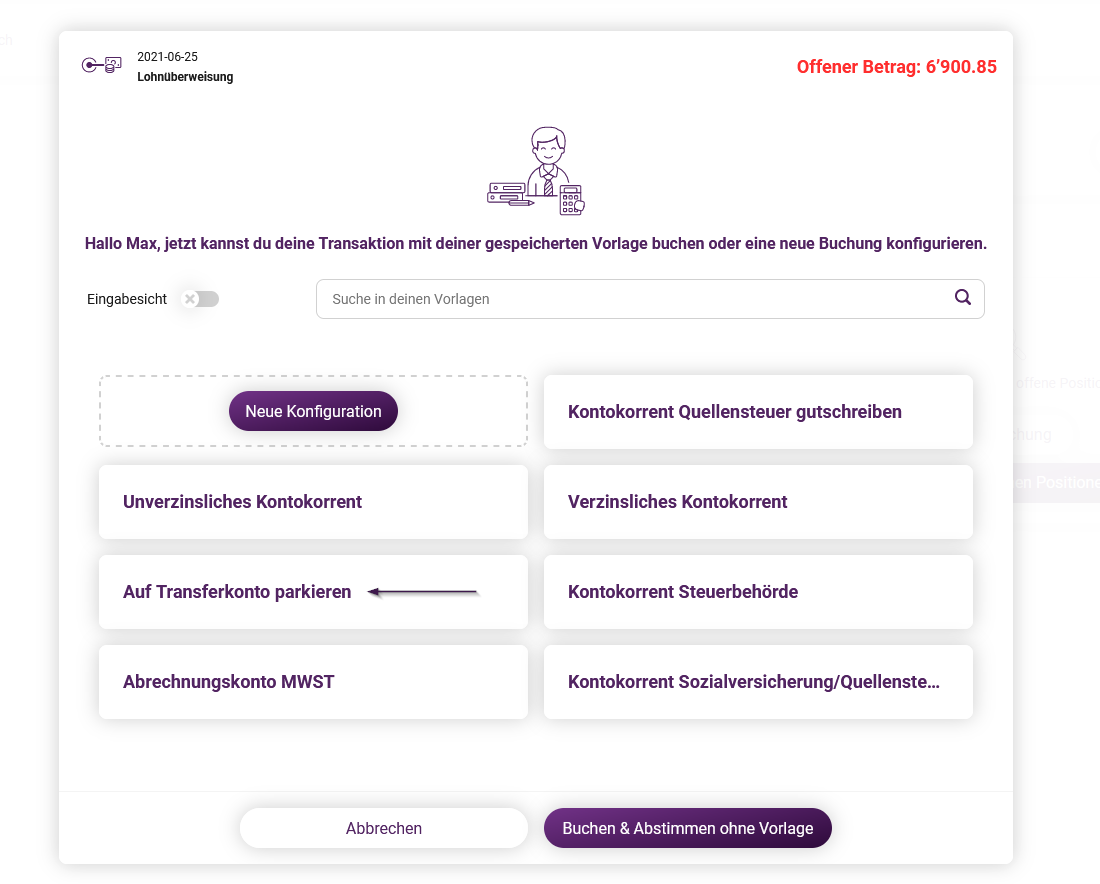
Task: Click the Lohnüberweisung transaction title
Action: pyautogui.click(x=185, y=76)
